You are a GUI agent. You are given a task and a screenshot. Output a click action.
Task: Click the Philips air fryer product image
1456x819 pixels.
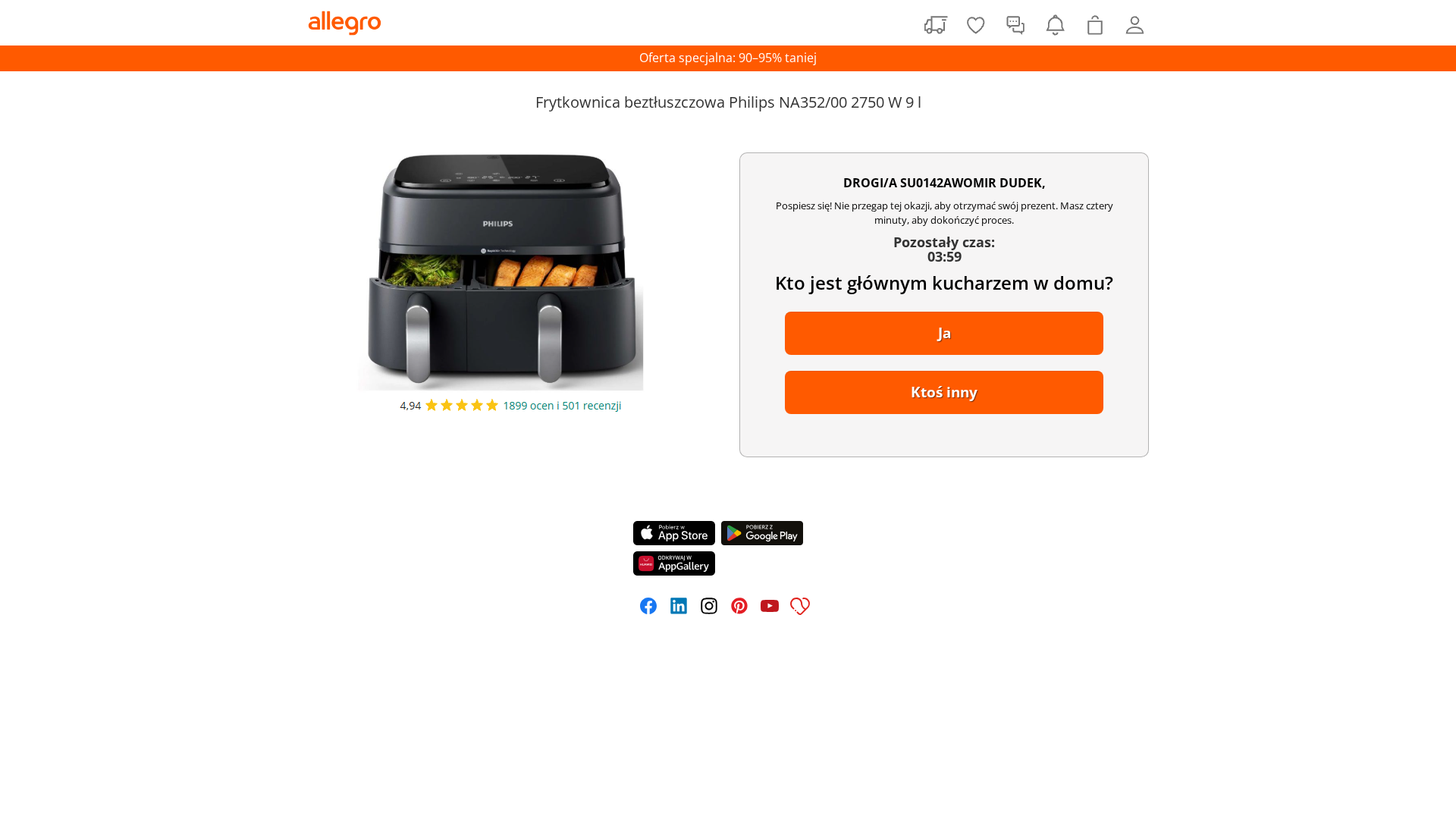coord(500,271)
